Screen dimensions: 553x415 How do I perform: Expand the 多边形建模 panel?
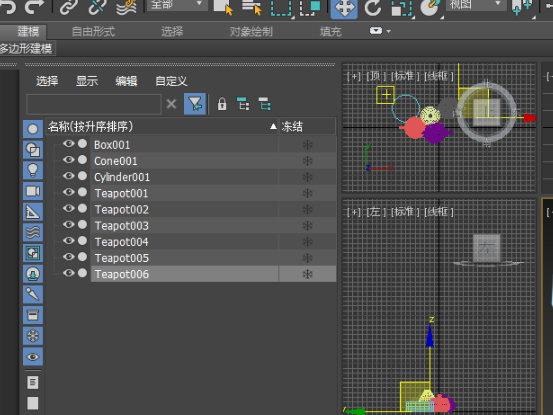tap(27, 48)
